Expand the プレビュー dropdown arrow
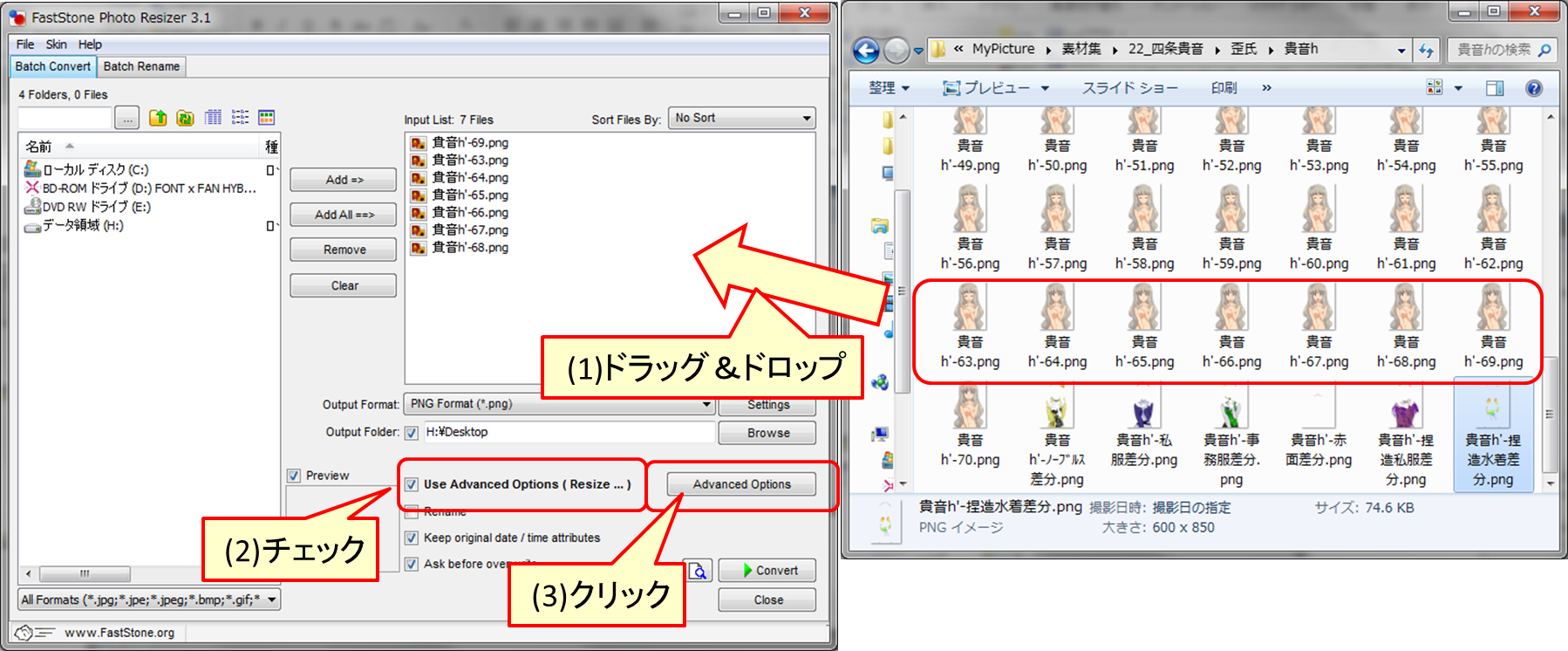 tap(1045, 88)
